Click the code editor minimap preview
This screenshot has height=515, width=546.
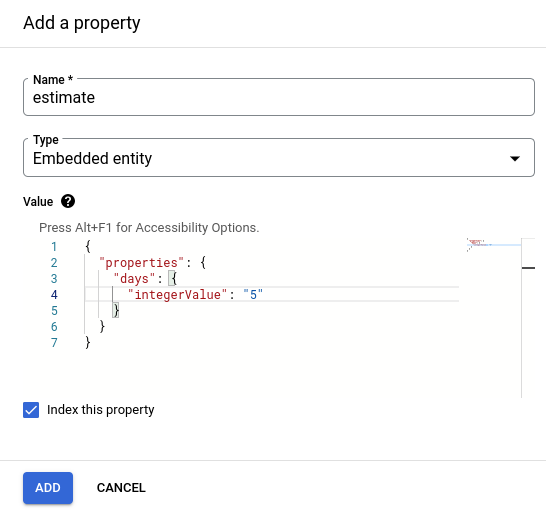(494, 245)
